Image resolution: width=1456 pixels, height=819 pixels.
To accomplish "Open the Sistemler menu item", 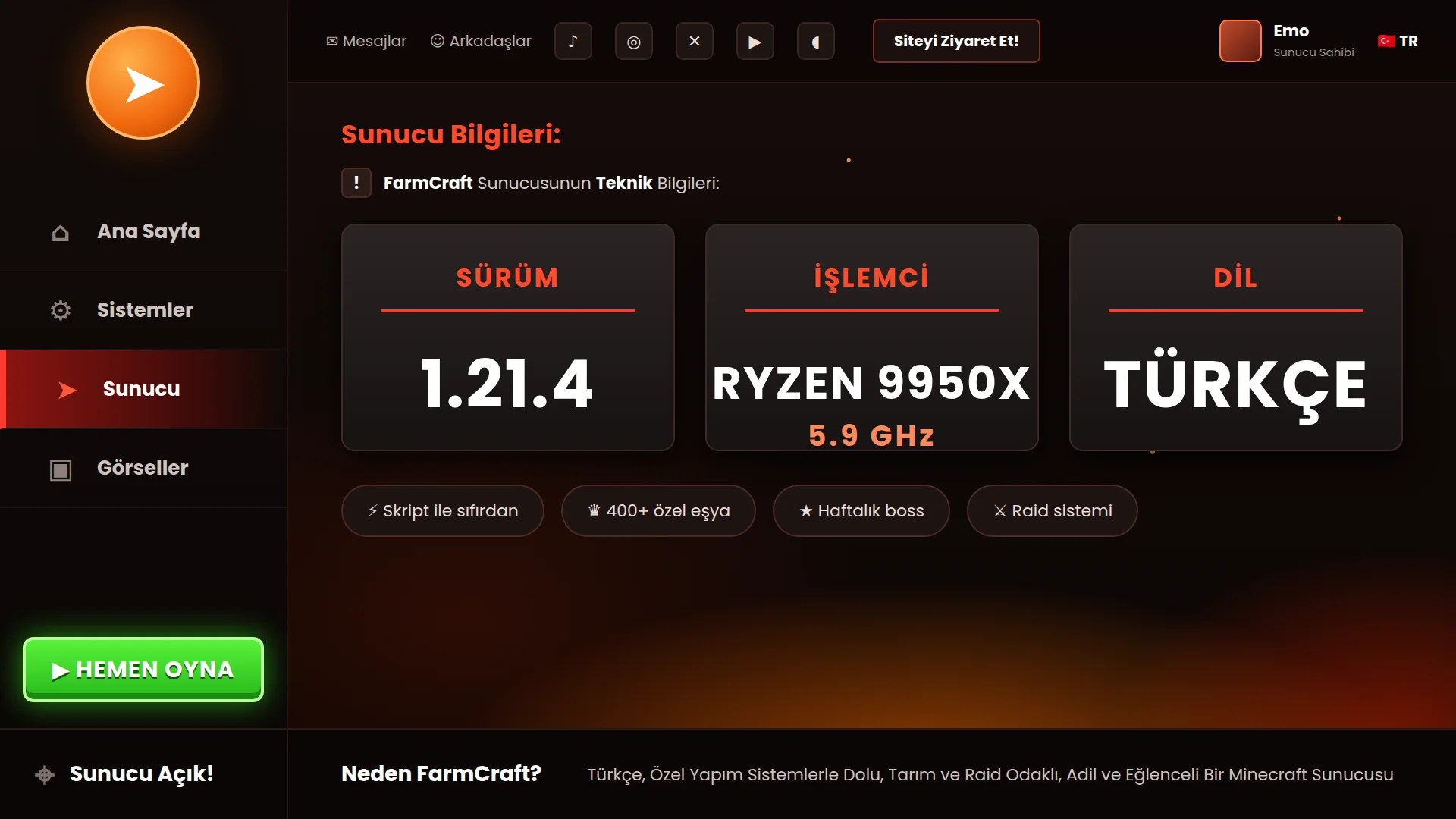I will [143, 310].
